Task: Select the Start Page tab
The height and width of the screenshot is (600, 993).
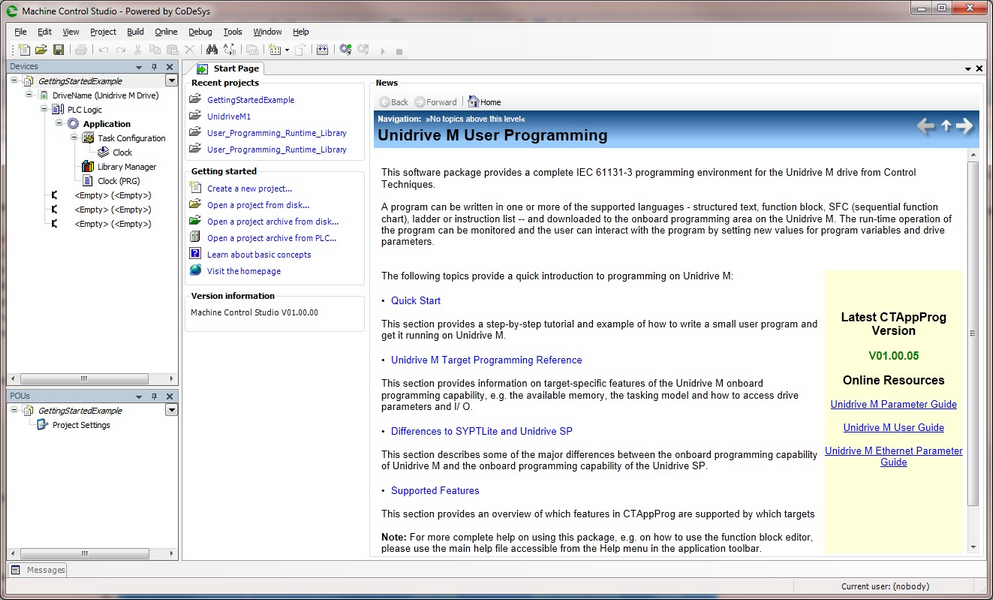Action: point(228,68)
